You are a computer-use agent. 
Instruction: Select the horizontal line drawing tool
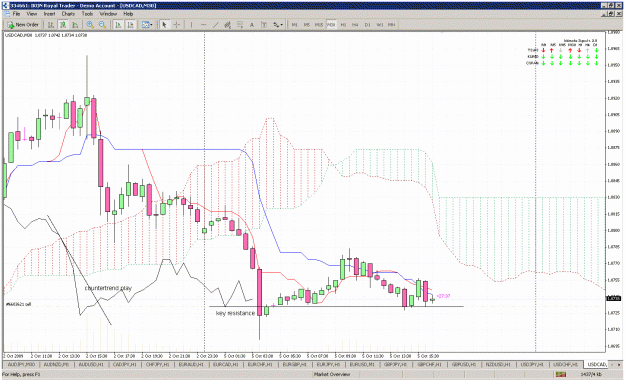click(203, 25)
